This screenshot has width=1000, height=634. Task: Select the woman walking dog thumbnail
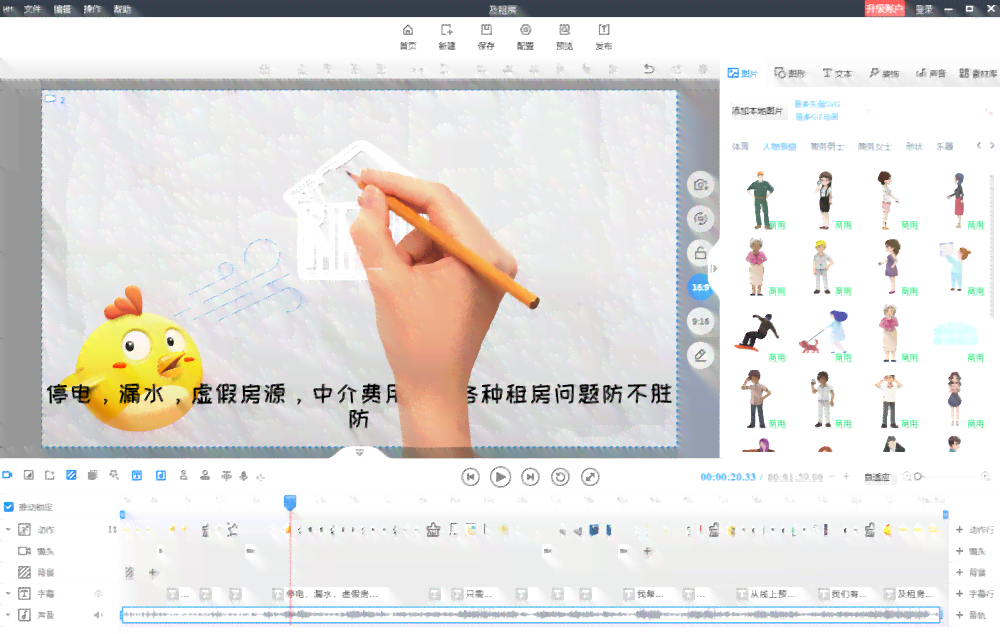[825, 332]
